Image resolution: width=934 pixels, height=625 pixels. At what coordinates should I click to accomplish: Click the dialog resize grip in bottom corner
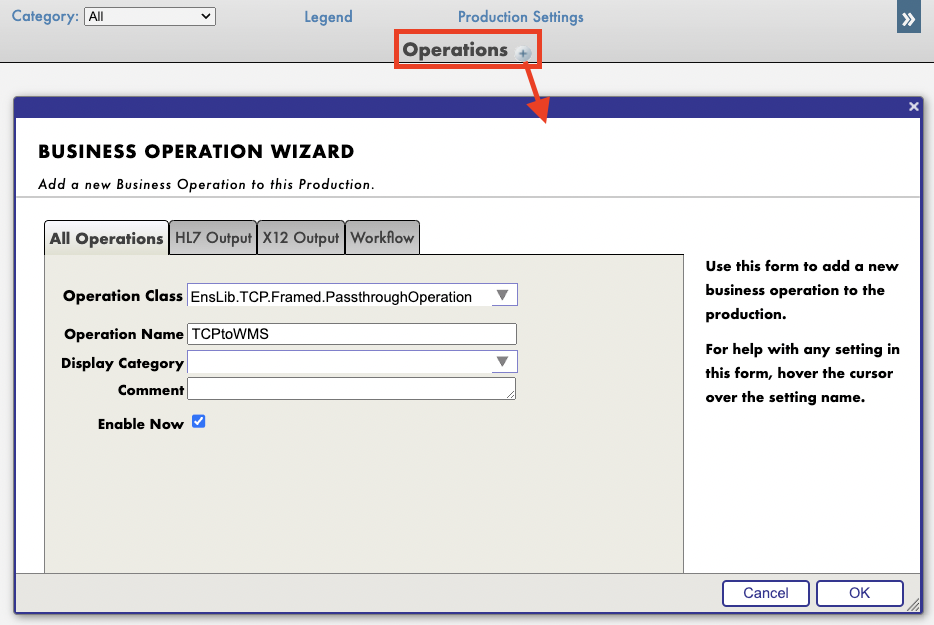pyautogui.click(x=912, y=605)
